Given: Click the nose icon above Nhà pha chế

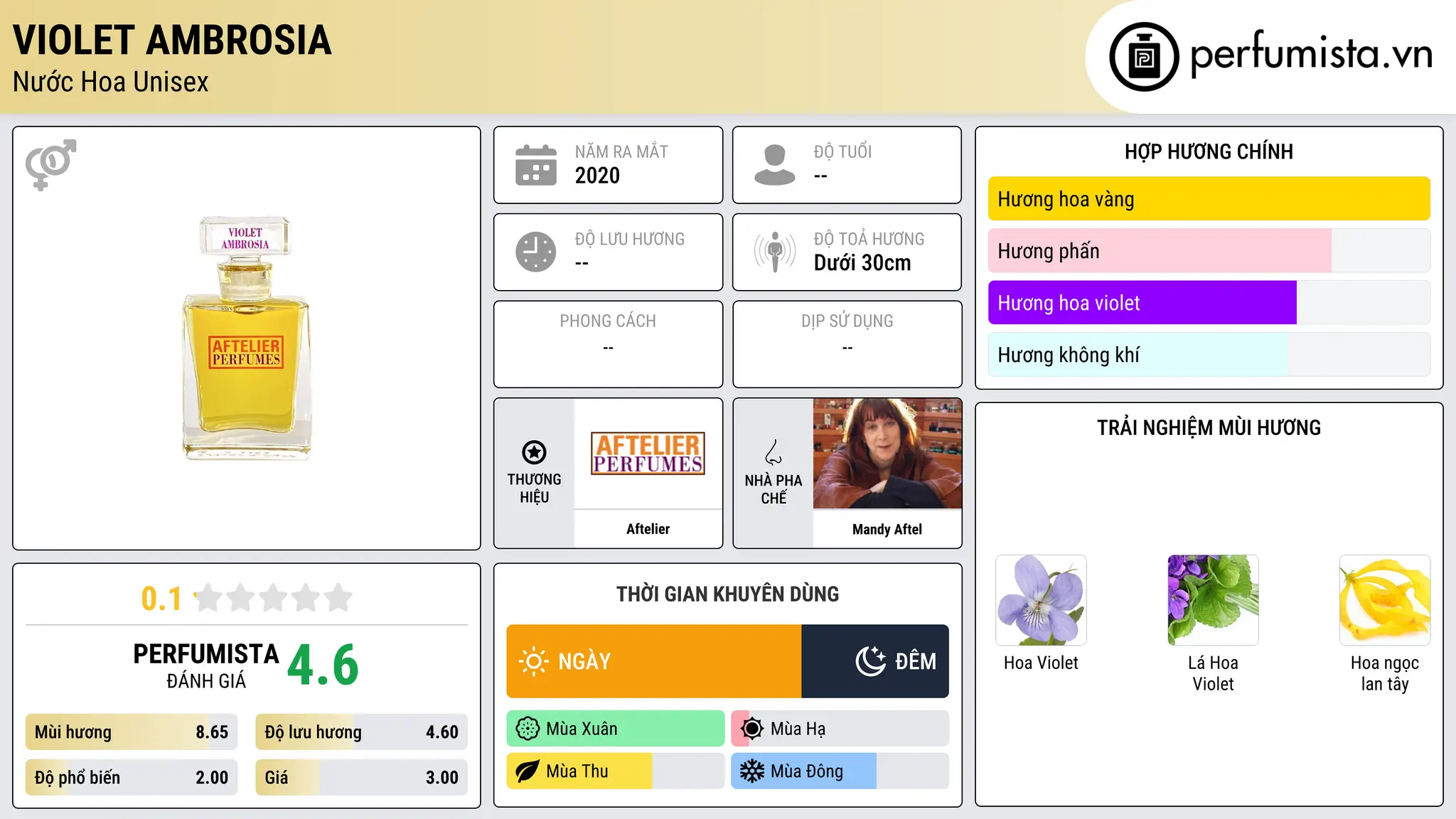Looking at the screenshot, I should coord(773,452).
